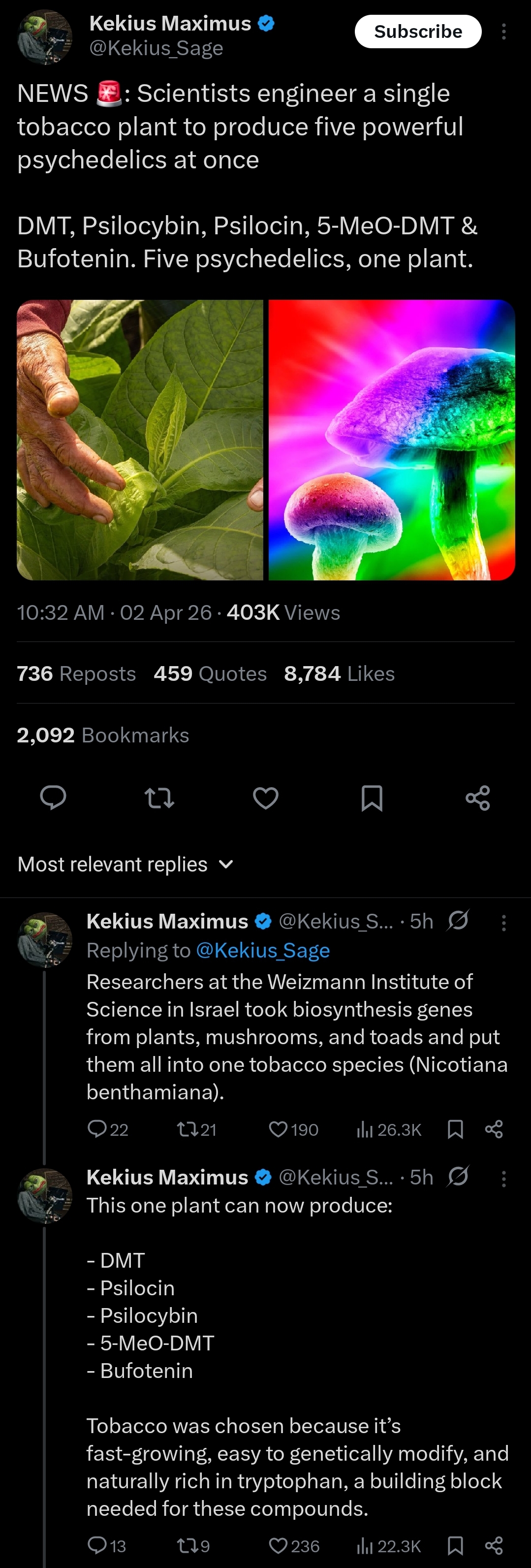Comment on the 'This one plant' reply
Viewport: 531px width, 1568px height.
pos(97,1545)
